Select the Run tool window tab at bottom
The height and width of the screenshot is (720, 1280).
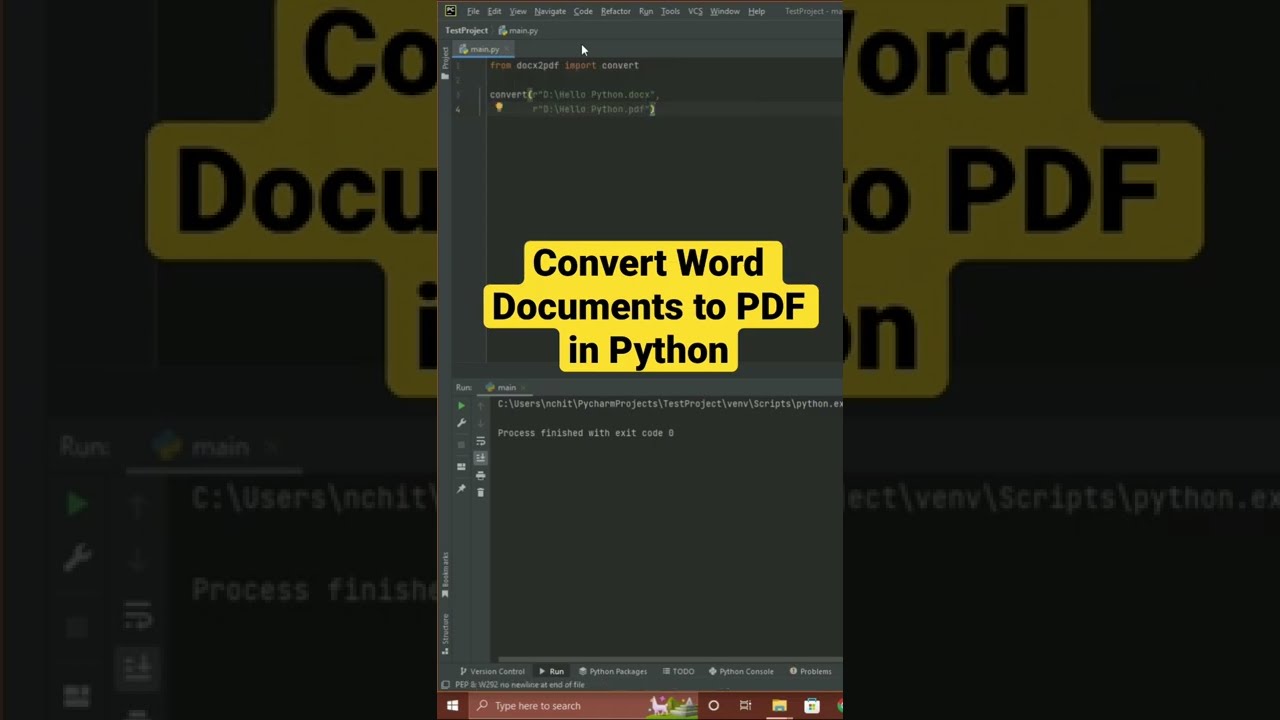click(551, 671)
